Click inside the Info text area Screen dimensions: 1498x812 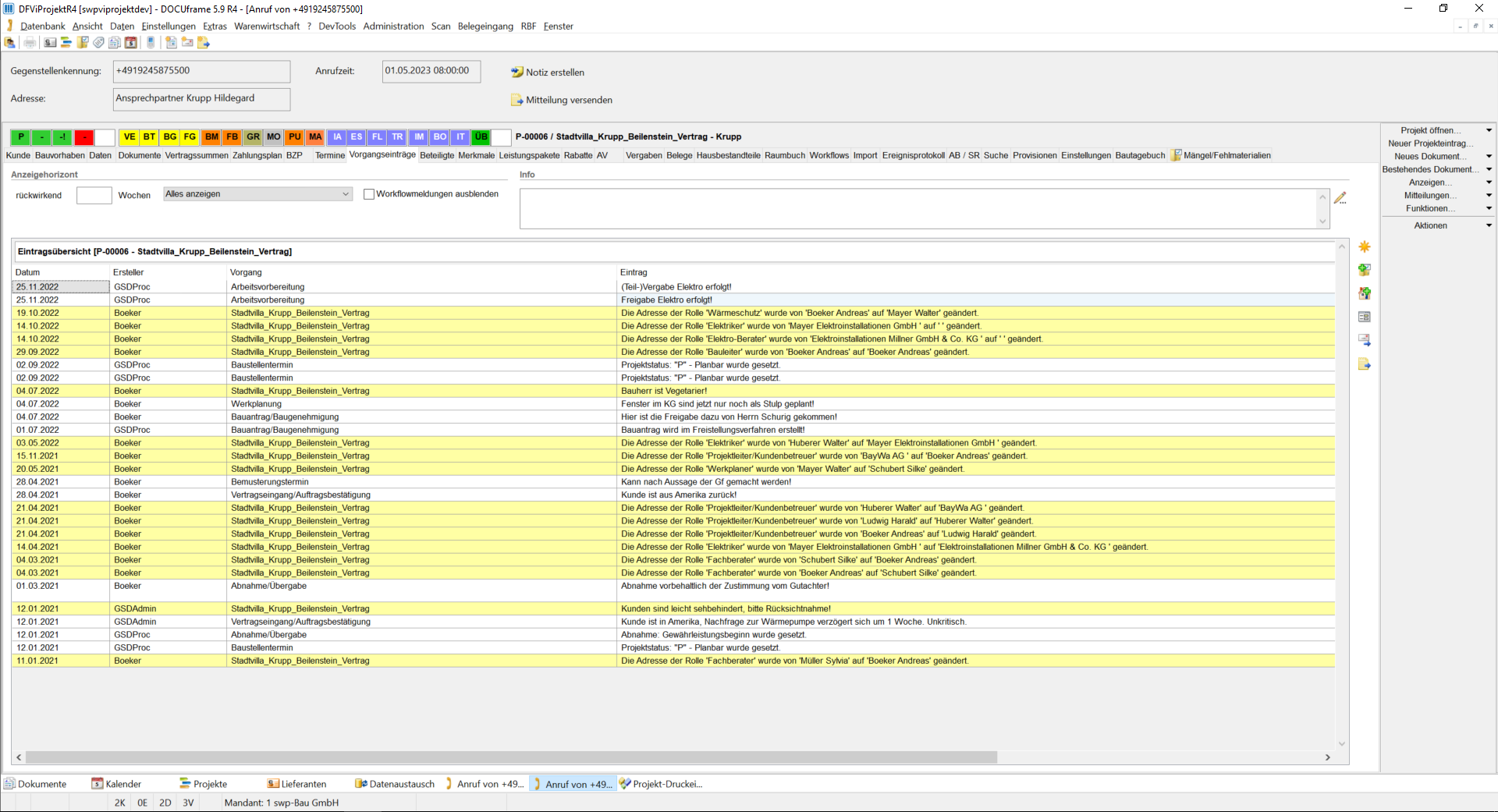tap(919, 208)
